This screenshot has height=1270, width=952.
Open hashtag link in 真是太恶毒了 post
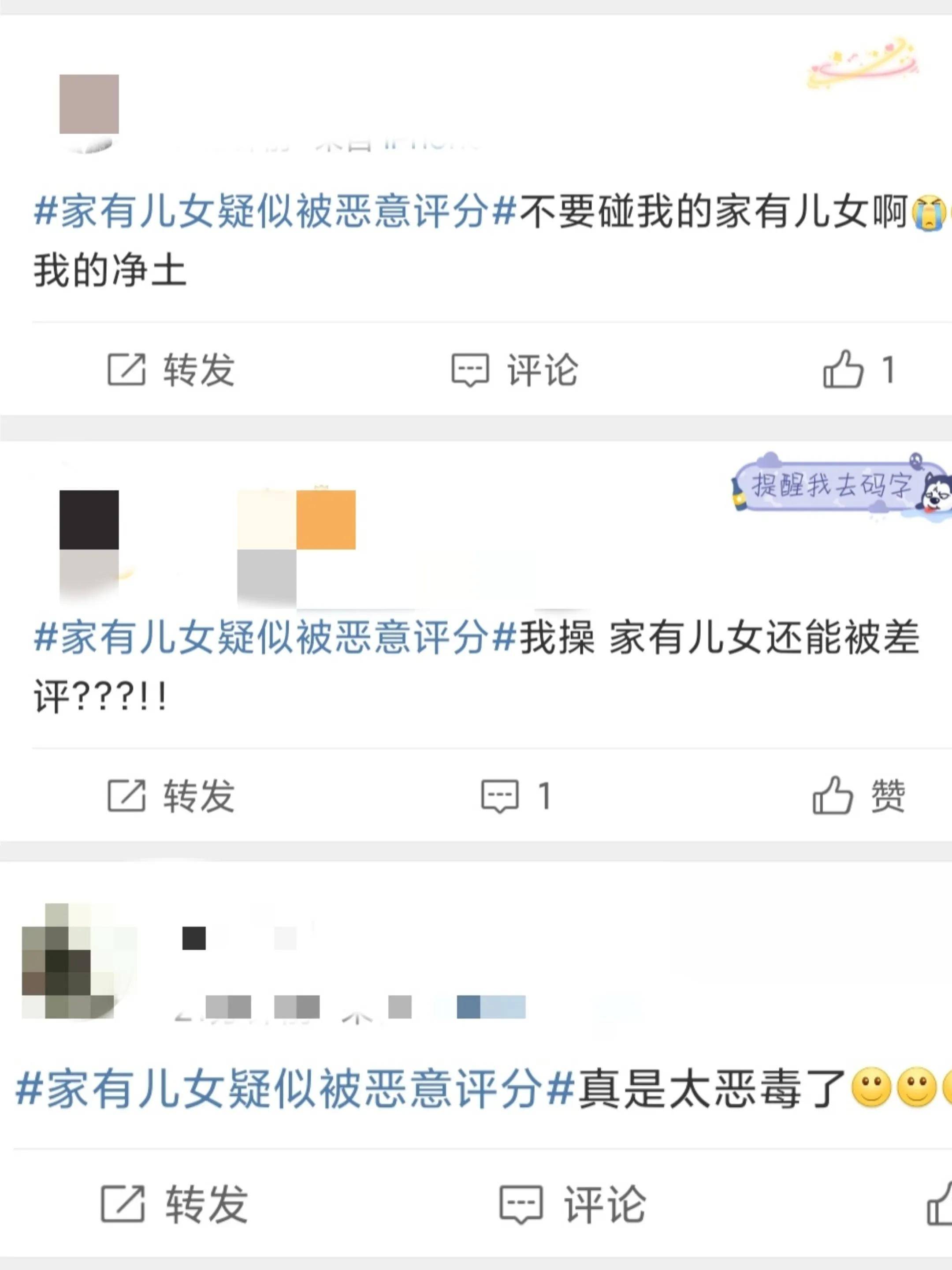[x=295, y=1089]
